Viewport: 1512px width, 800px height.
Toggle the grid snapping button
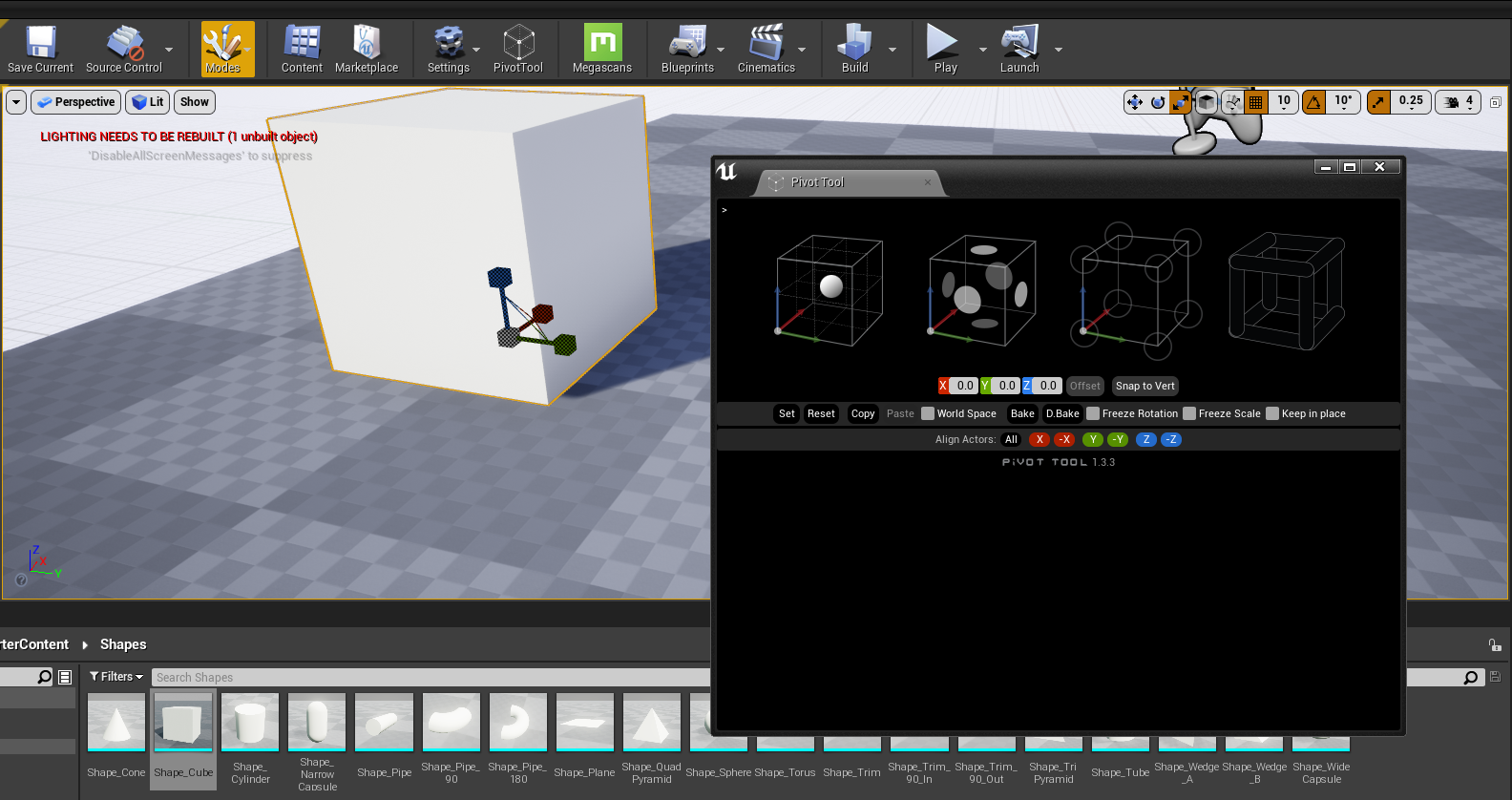coord(1256,102)
